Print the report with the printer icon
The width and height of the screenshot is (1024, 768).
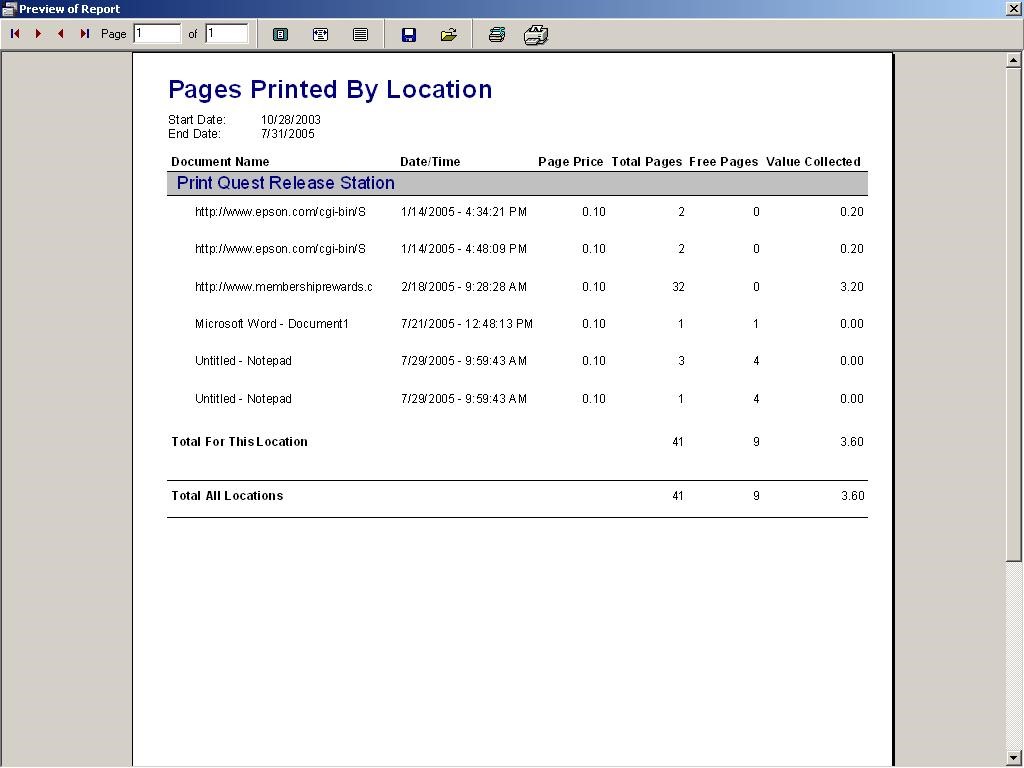tap(536, 34)
